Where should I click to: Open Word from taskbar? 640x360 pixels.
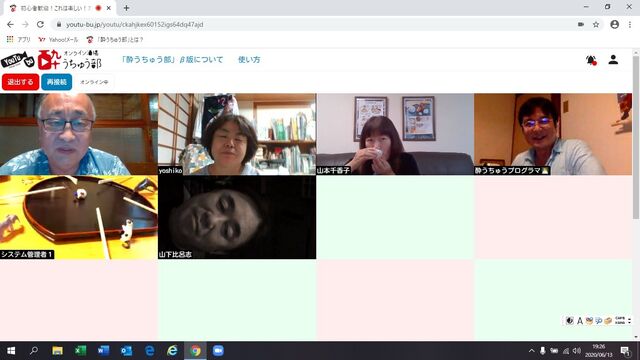(x=103, y=351)
